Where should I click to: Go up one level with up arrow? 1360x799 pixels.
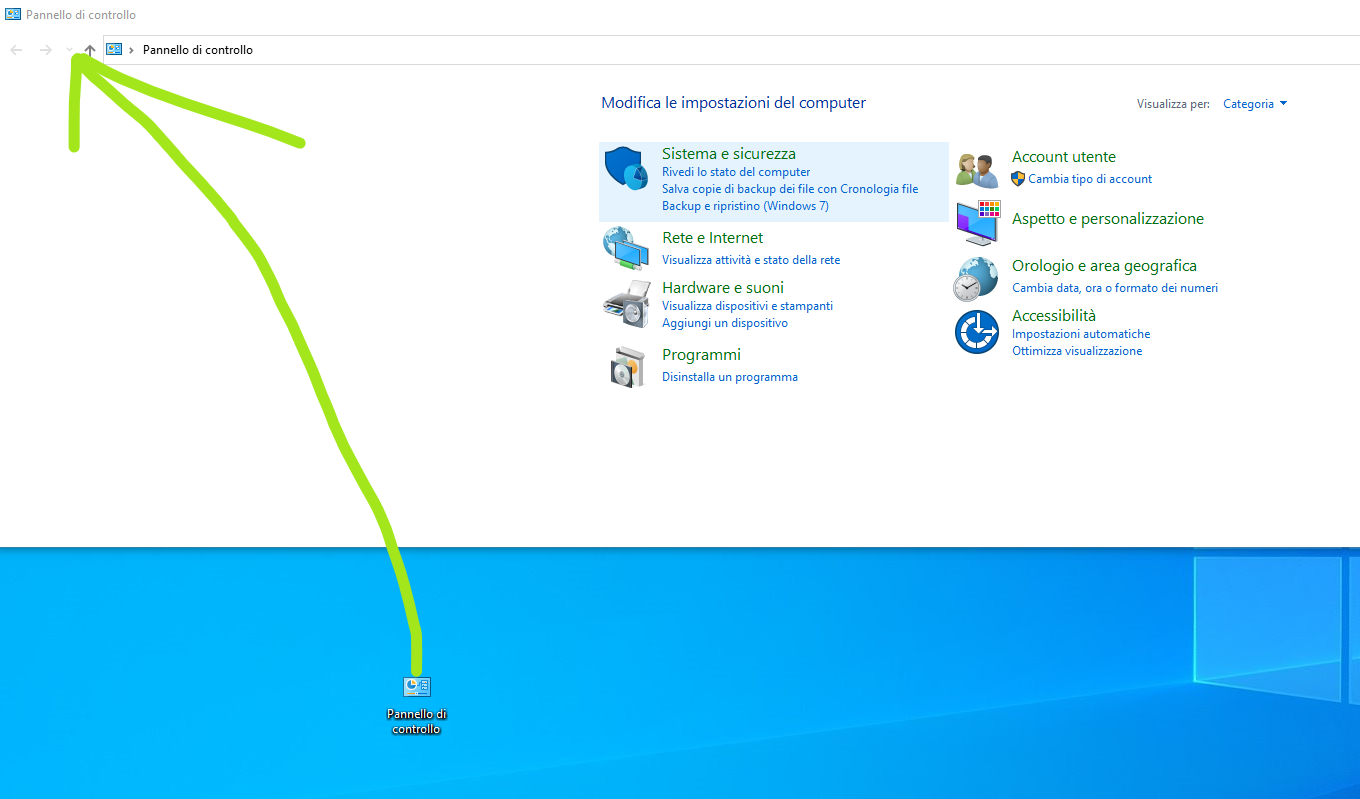pyautogui.click(x=90, y=50)
